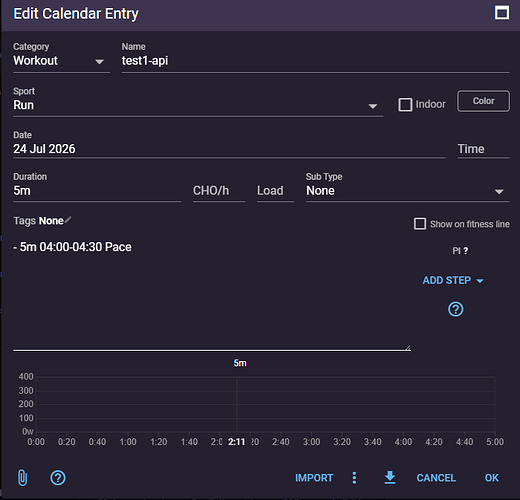The width and height of the screenshot is (520, 500).
Task: Focus the Time input field
Action: pos(483,149)
